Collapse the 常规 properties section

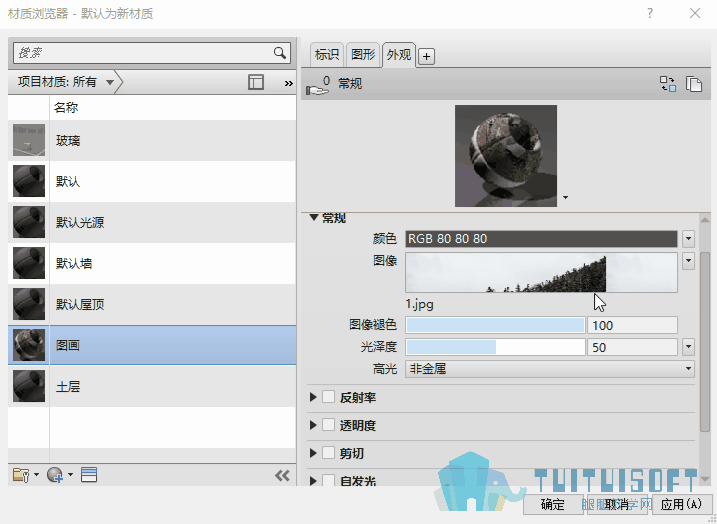314,218
